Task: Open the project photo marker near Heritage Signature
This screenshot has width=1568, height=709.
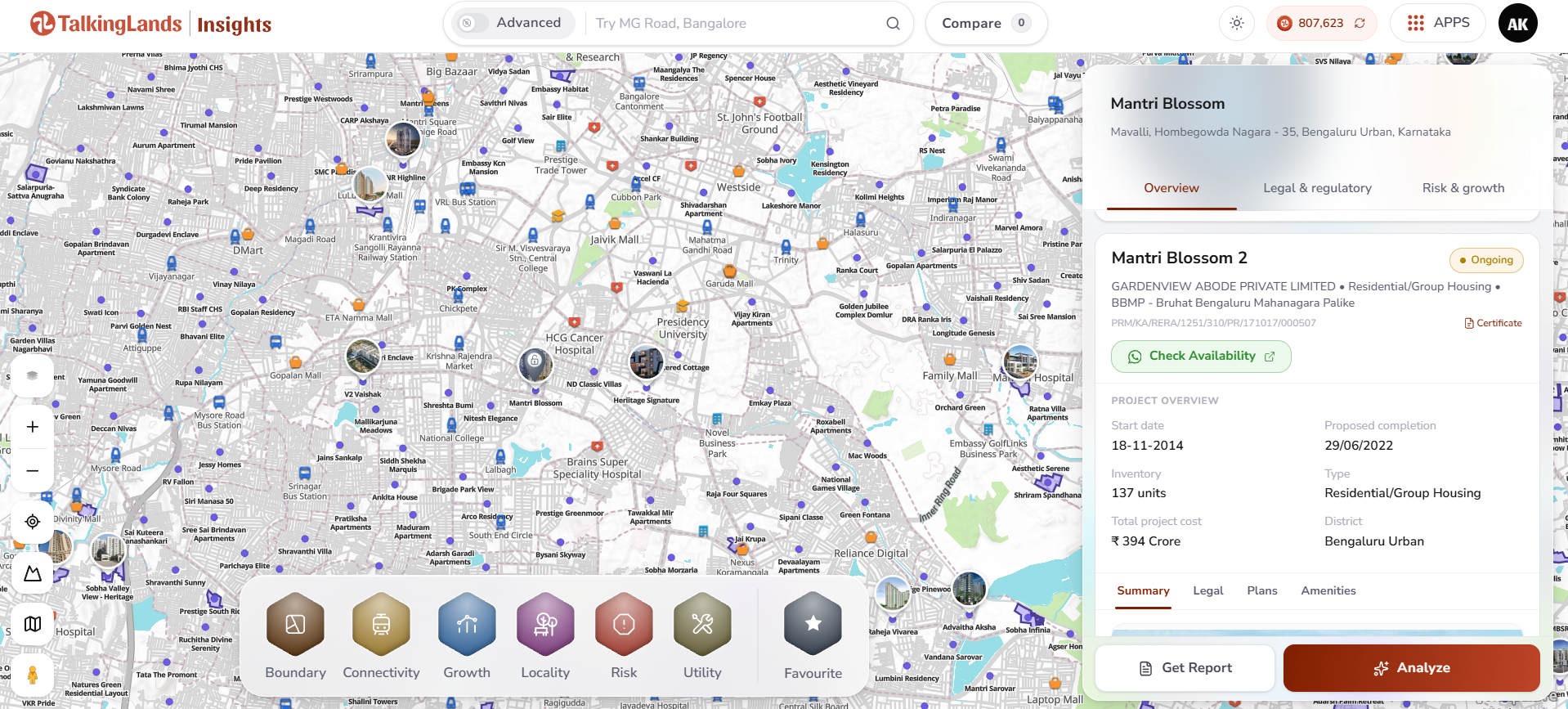Action: point(646,362)
